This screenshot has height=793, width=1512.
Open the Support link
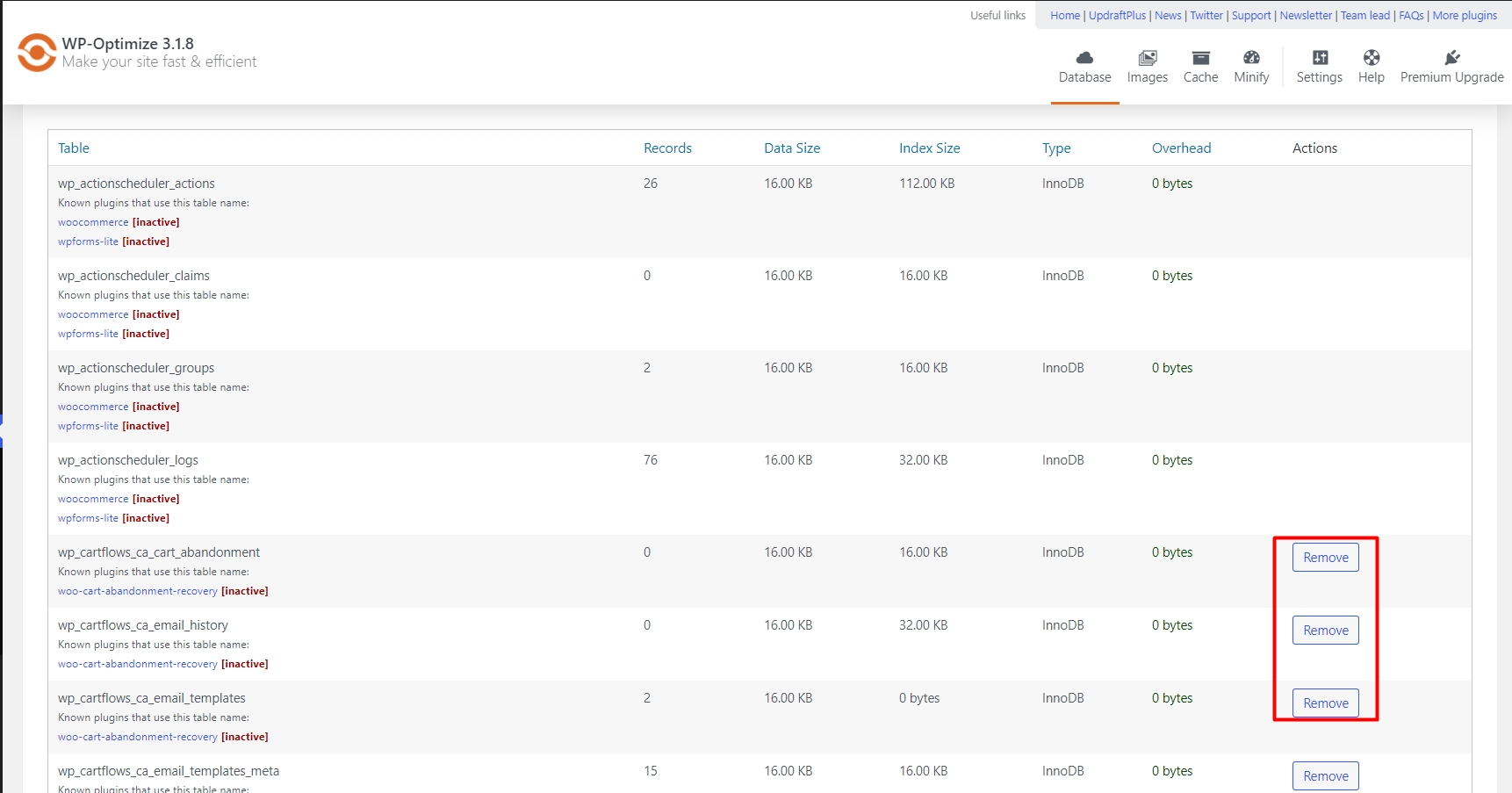coord(1251,16)
